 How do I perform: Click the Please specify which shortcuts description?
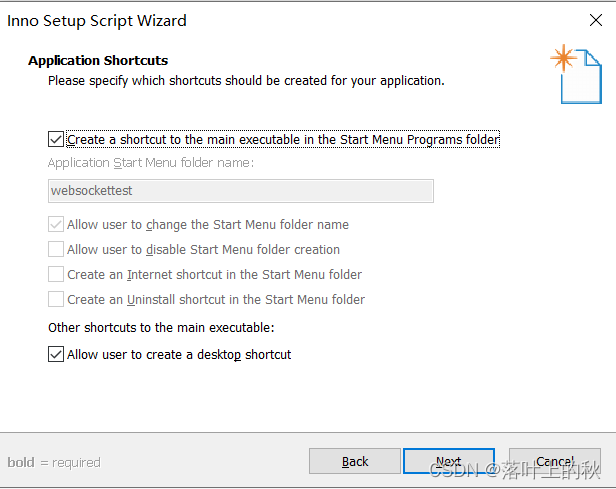[x=246, y=81]
